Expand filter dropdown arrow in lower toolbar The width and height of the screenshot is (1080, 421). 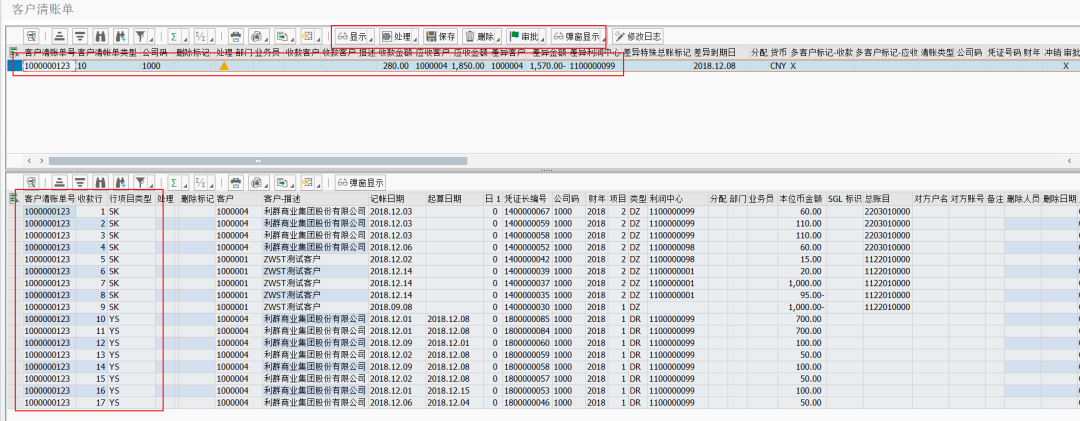tap(152, 184)
